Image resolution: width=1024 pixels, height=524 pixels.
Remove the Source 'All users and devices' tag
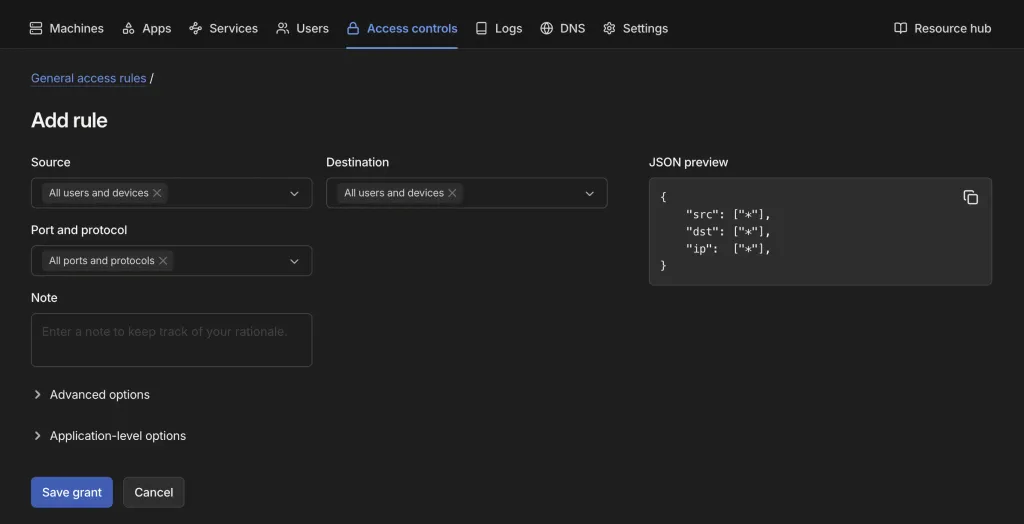(157, 193)
